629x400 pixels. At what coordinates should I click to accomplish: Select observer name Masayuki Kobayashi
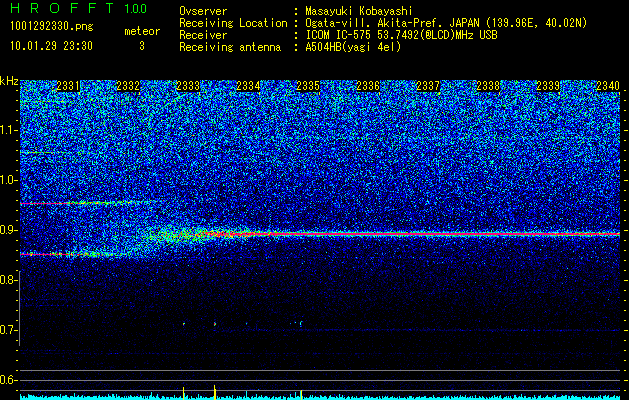[359, 11]
